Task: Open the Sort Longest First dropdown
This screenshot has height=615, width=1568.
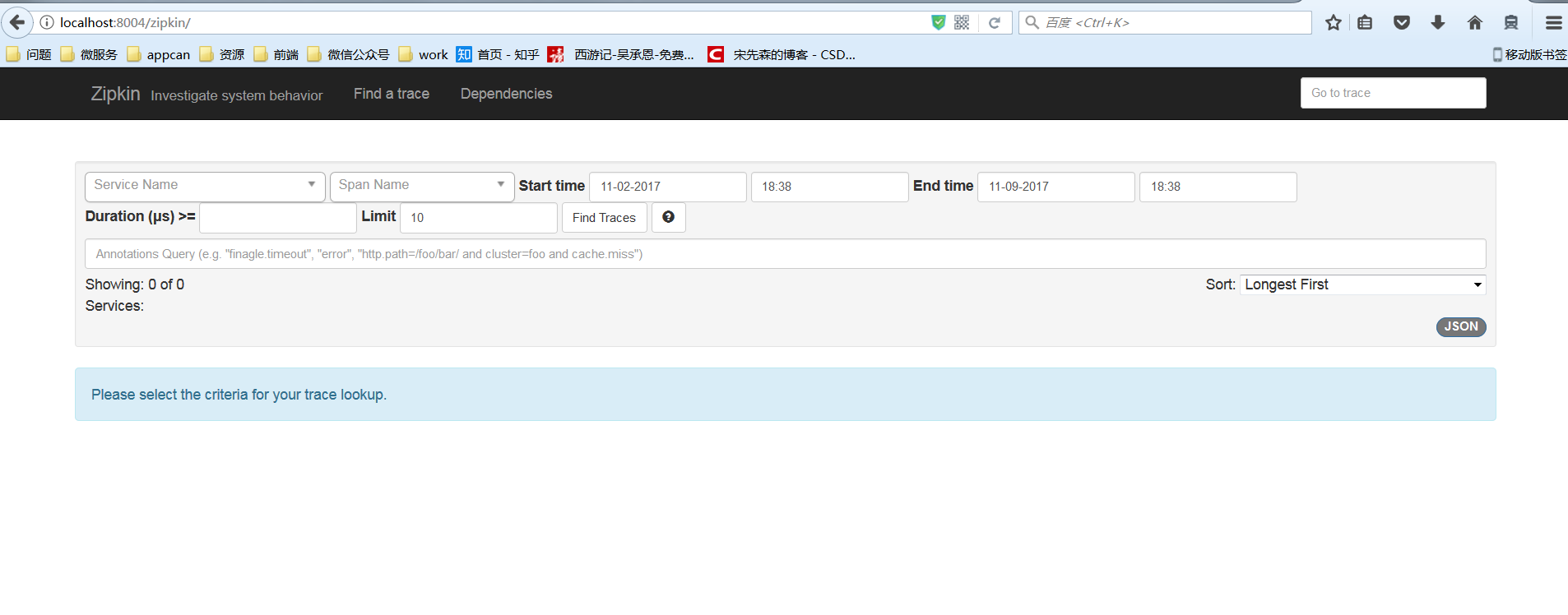Action: point(1363,284)
